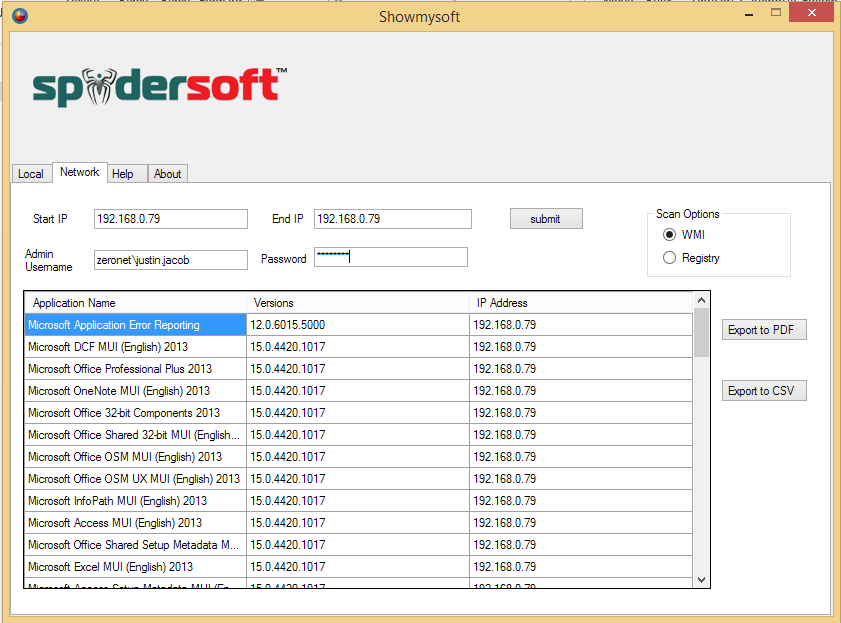Switch to the Local tab
841x623 pixels.
pyautogui.click(x=31, y=174)
